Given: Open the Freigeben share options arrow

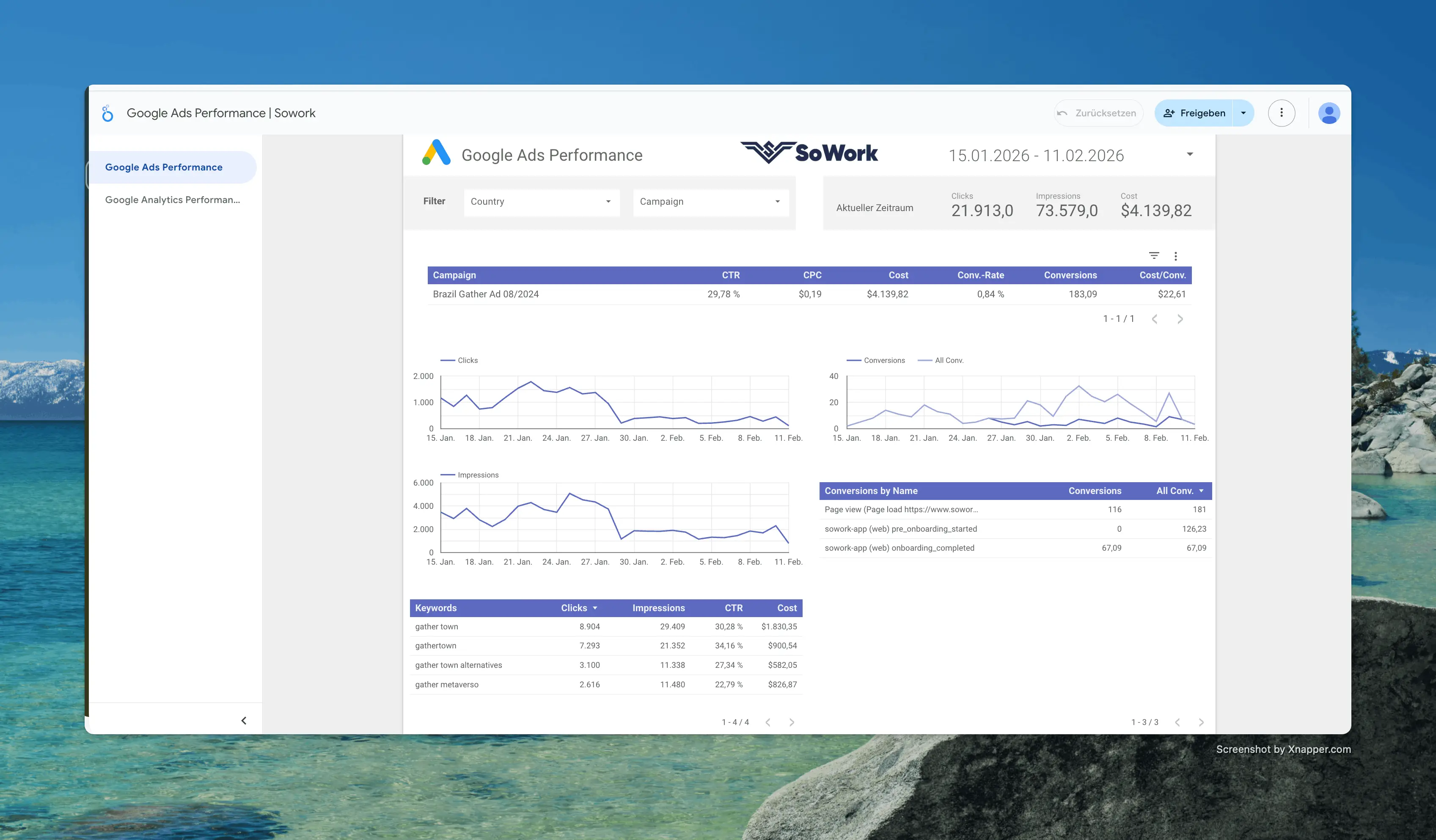Looking at the screenshot, I should click(x=1243, y=113).
